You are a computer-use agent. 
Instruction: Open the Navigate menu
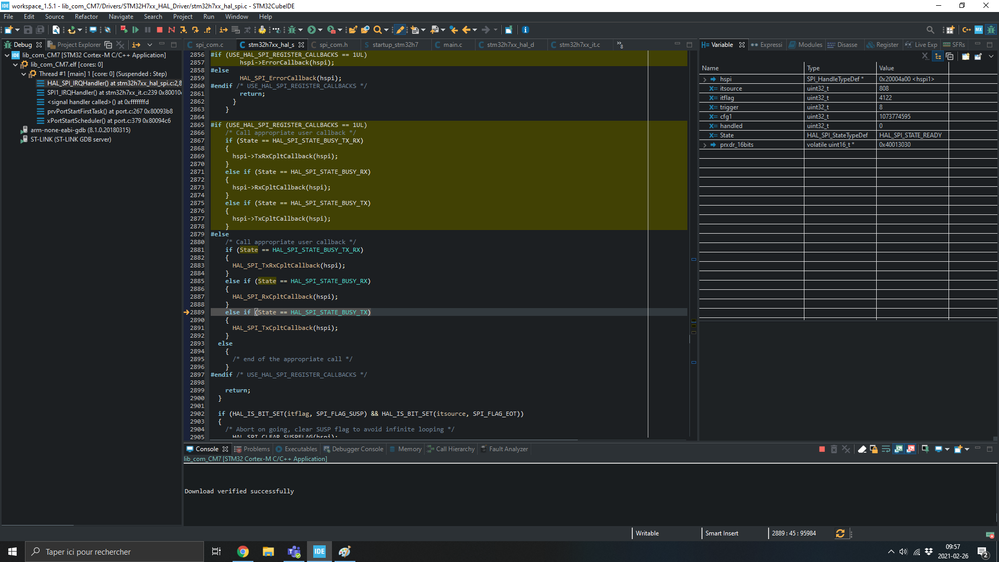click(x=120, y=17)
